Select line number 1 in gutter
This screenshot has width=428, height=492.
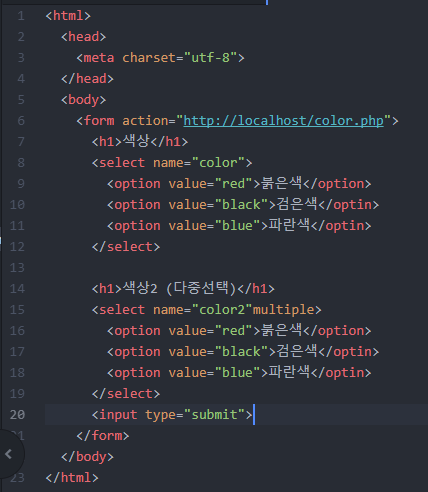click(21, 16)
